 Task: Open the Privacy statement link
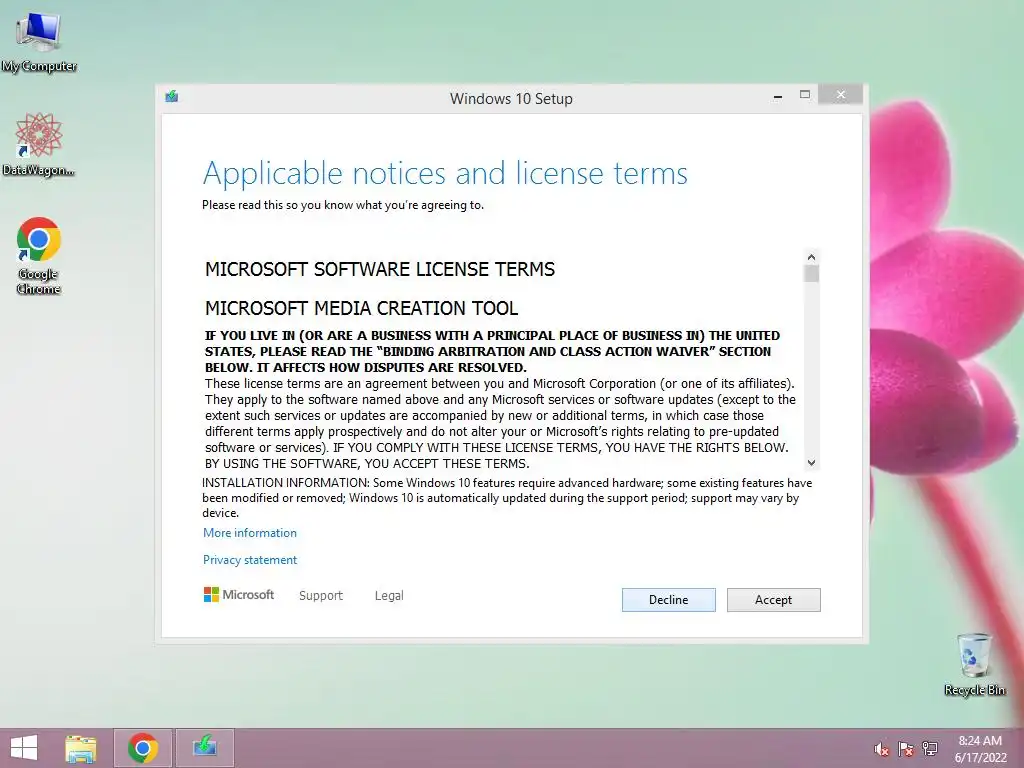tap(249, 560)
